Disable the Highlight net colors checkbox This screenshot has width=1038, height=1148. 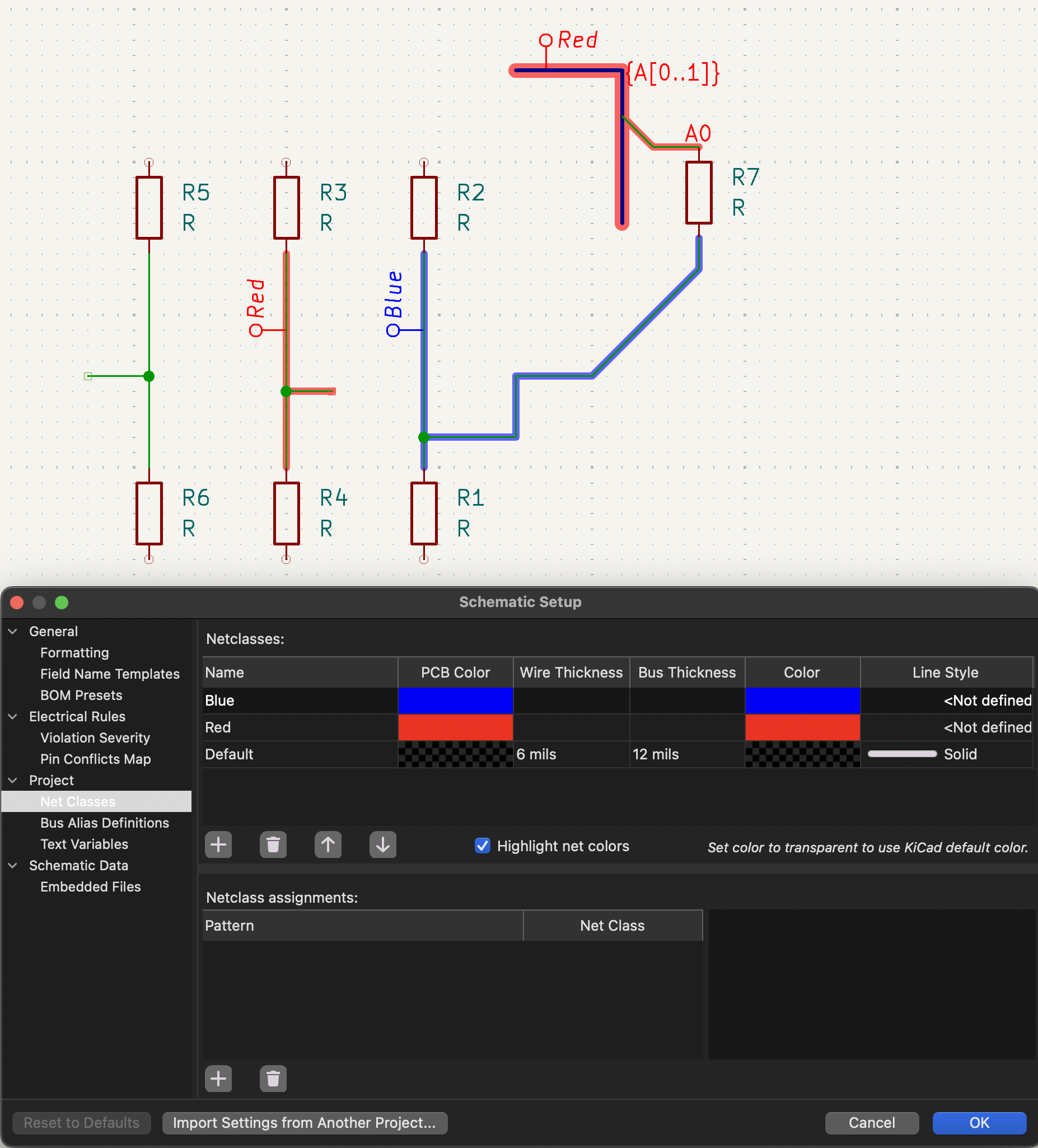[482, 846]
